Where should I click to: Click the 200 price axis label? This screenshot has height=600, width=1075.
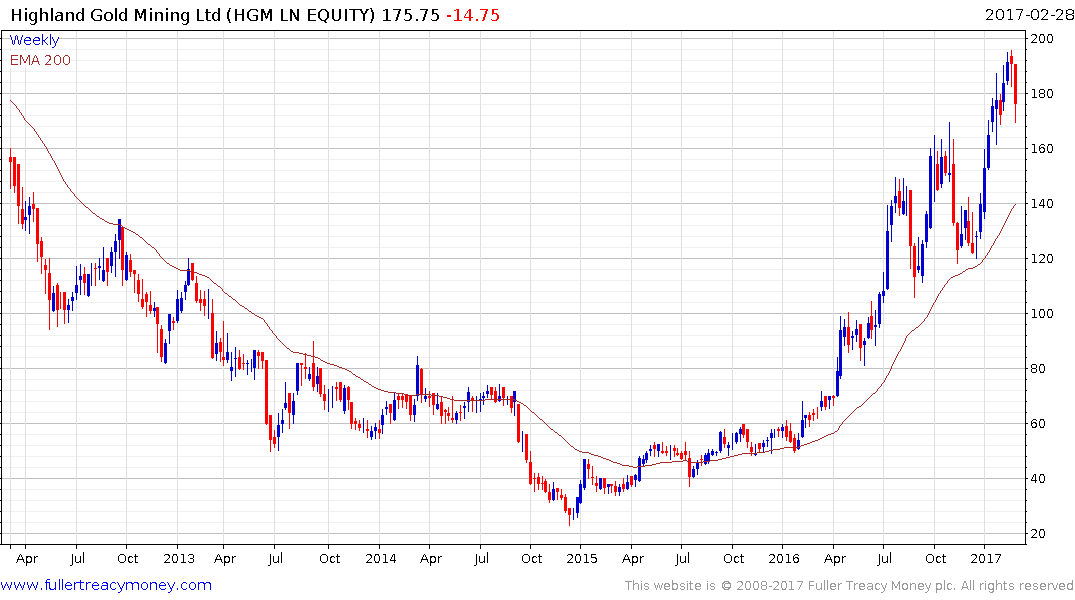pos(1042,38)
